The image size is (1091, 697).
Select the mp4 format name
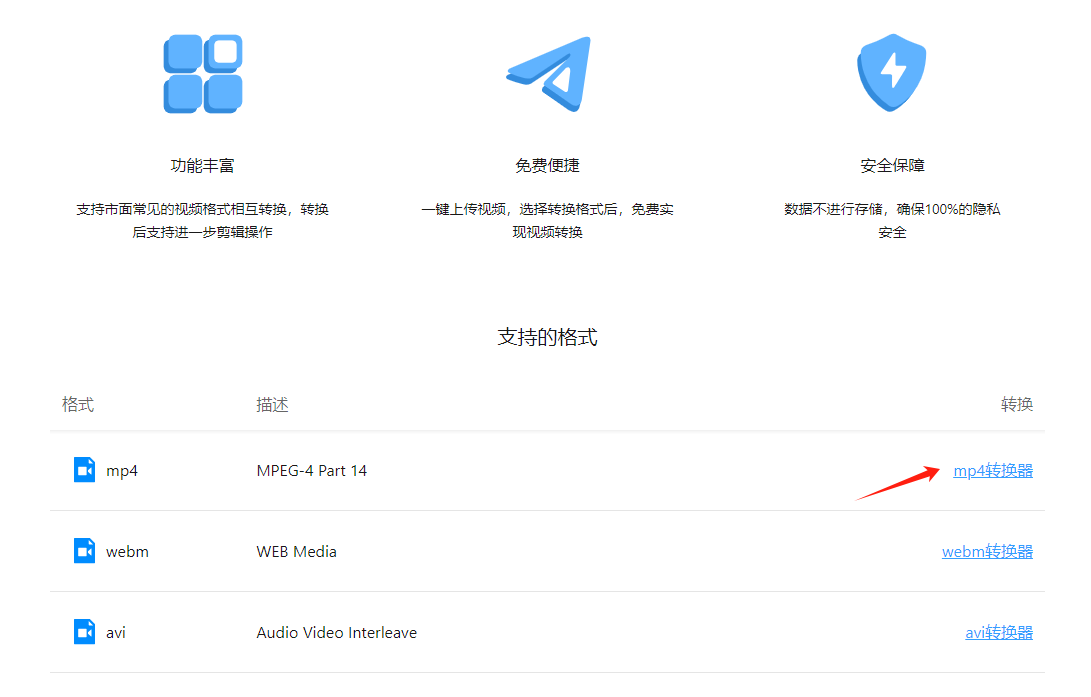click(x=122, y=471)
